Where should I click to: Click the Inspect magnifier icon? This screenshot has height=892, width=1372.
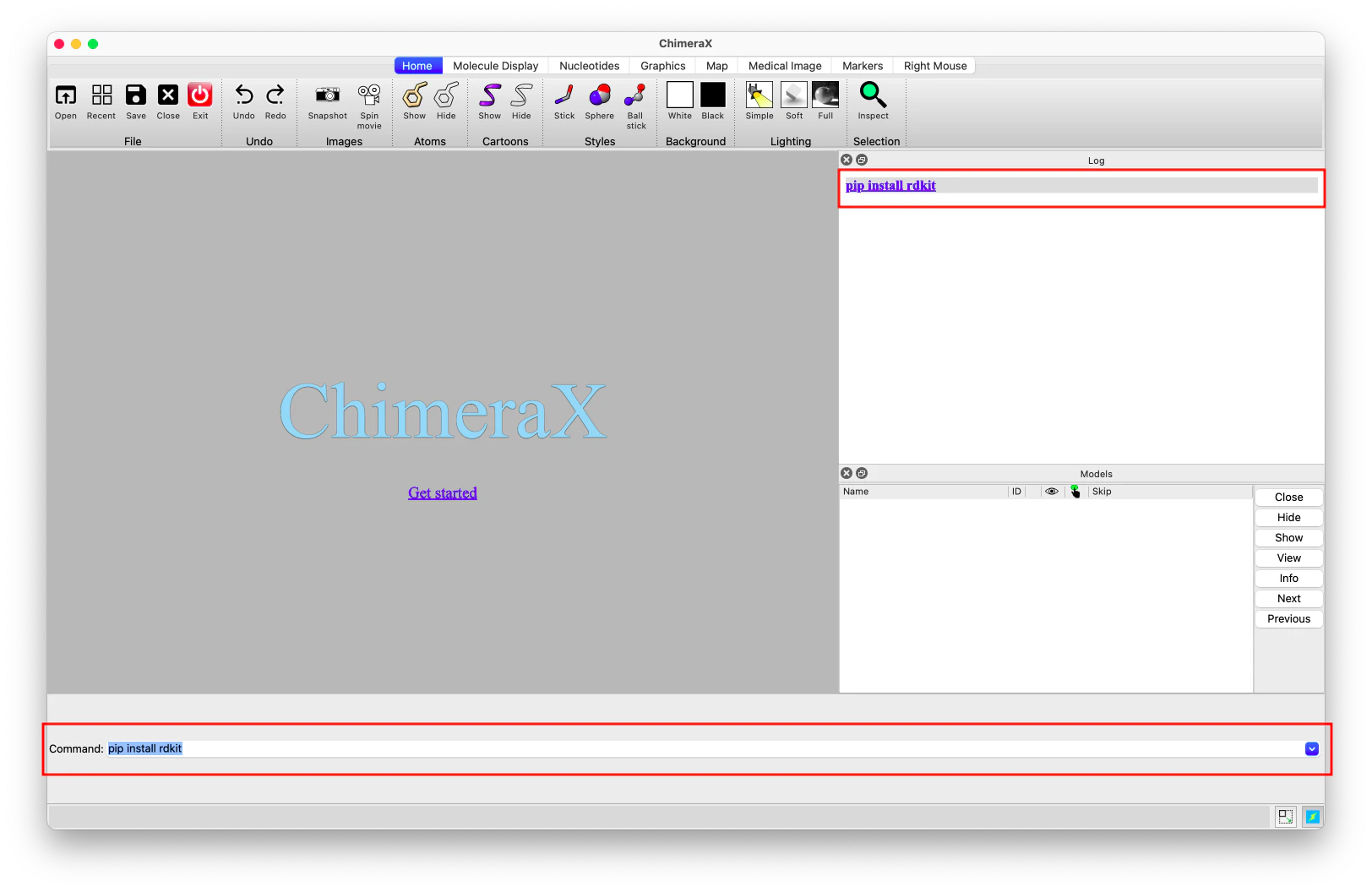(873, 95)
